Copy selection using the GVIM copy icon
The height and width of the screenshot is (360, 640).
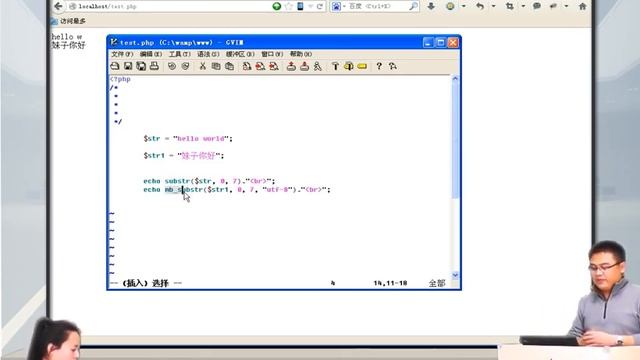coord(216,66)
